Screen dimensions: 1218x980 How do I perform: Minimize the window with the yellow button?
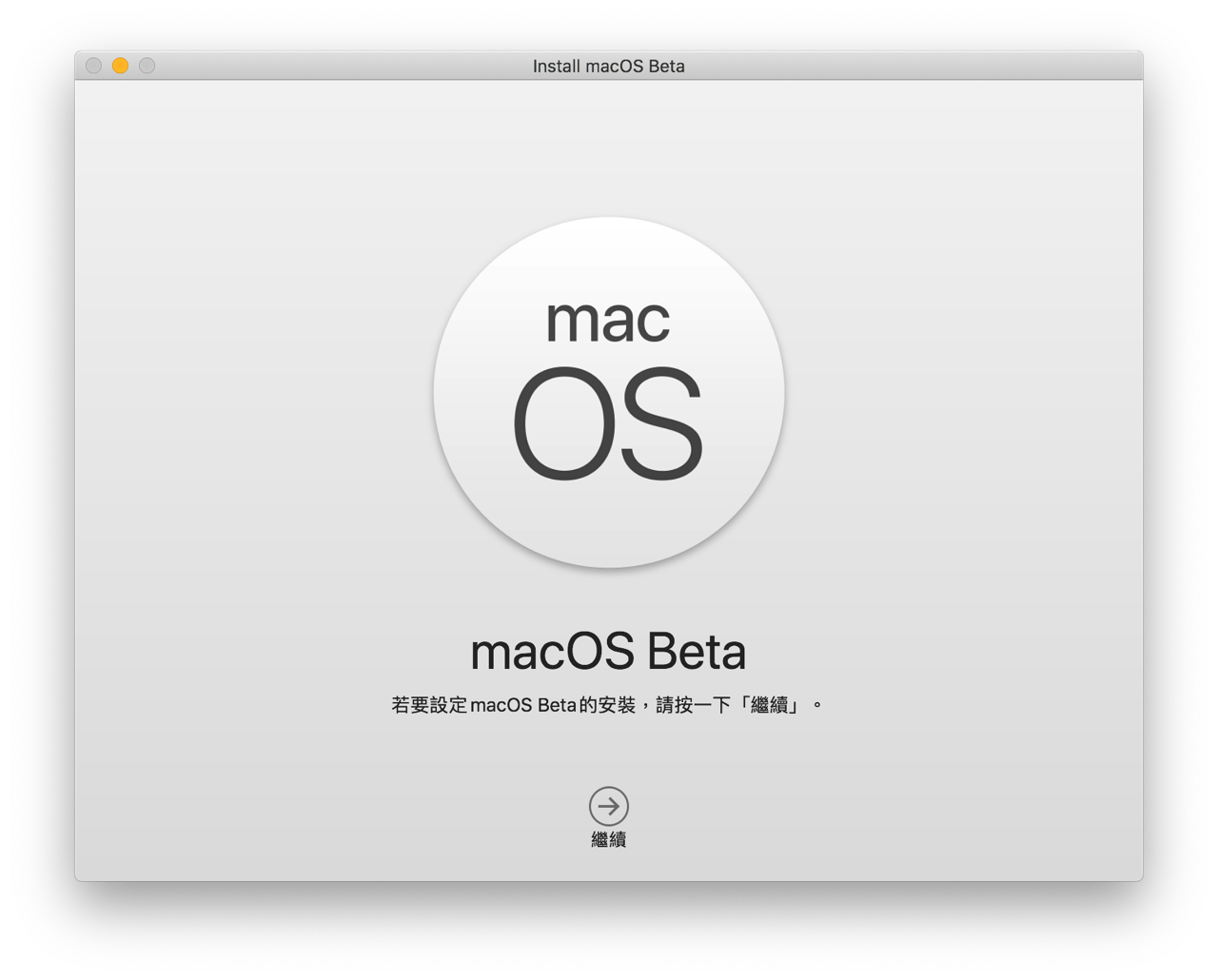coord(120,66)
